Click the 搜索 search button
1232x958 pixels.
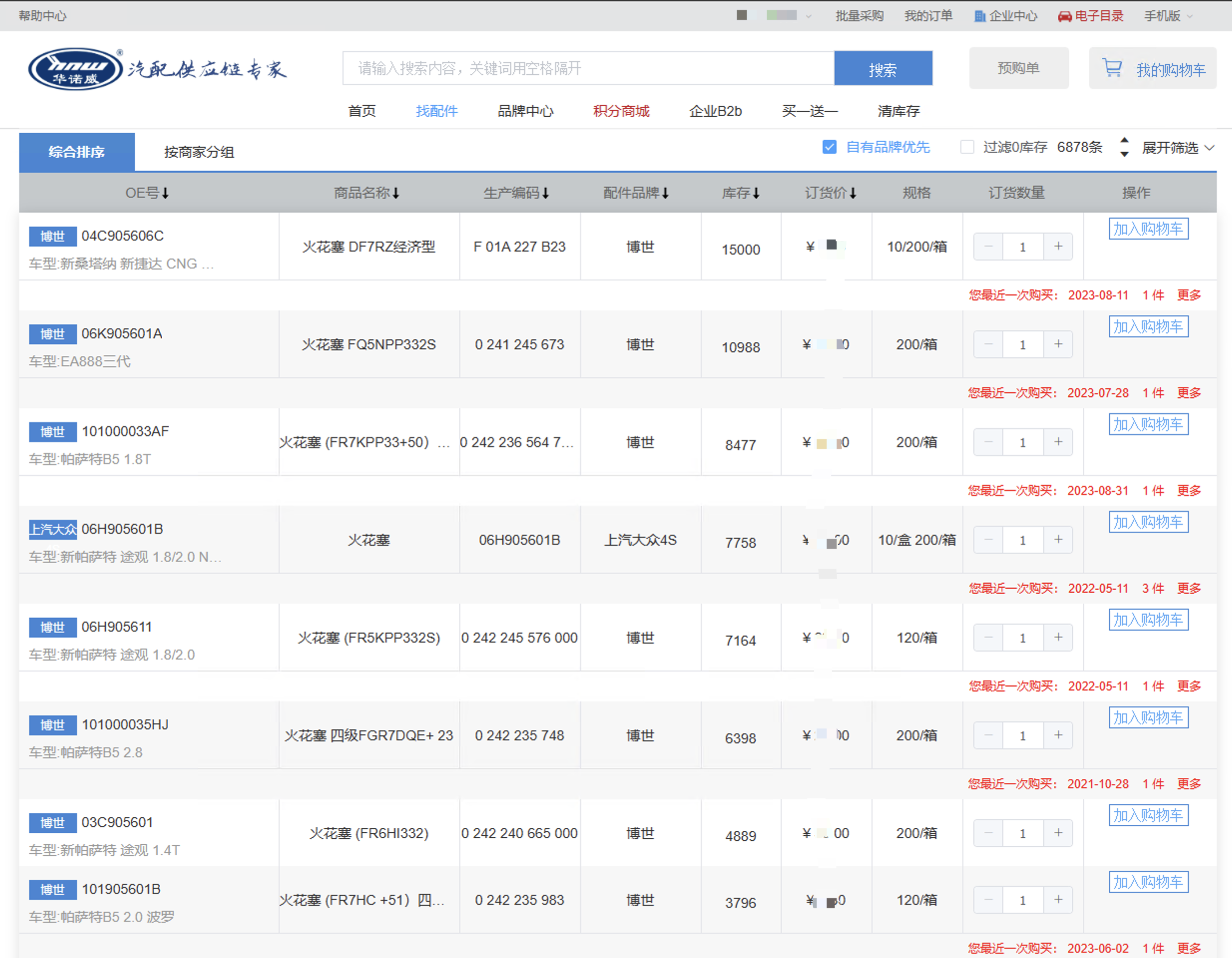pos(883,68)
